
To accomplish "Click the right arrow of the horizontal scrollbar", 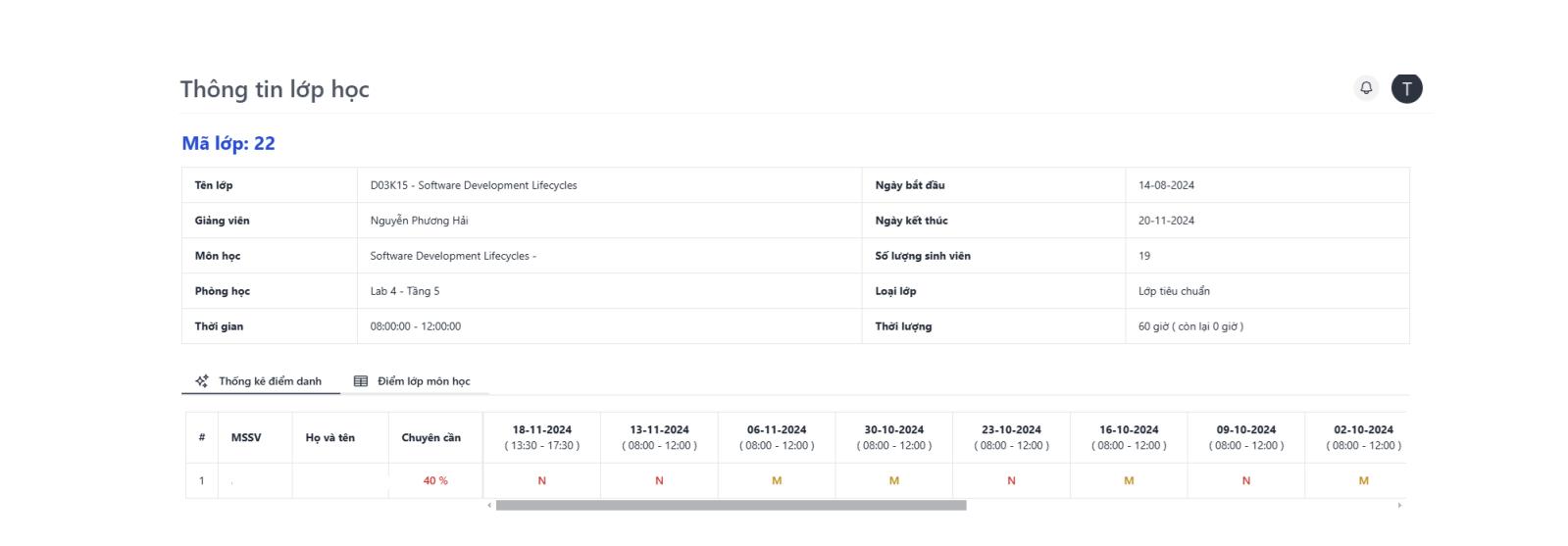I will click(x=1399, y=506).
